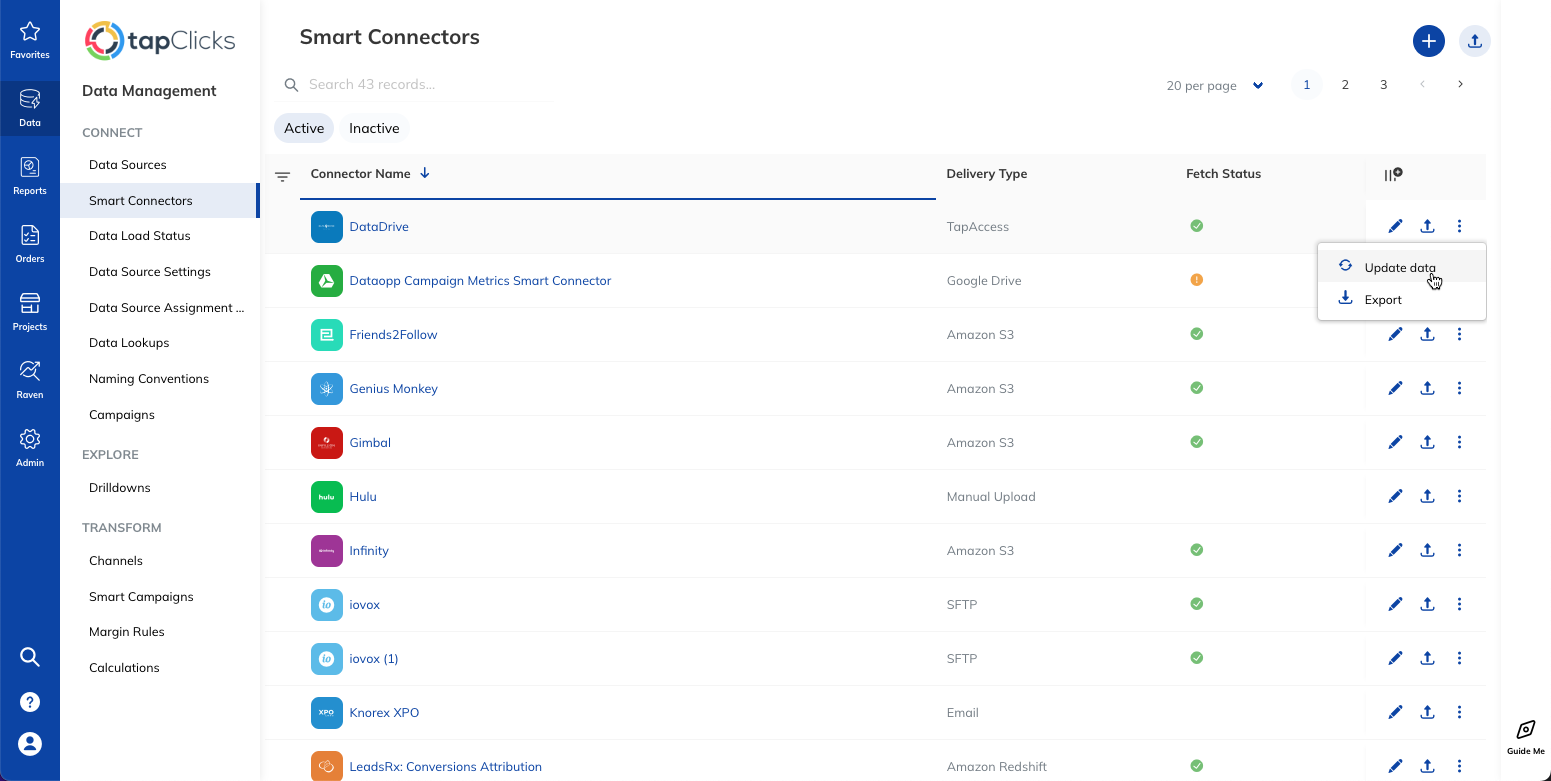Open the Infinity connector link
This screenshot has height=781, width=1551.
369,551
